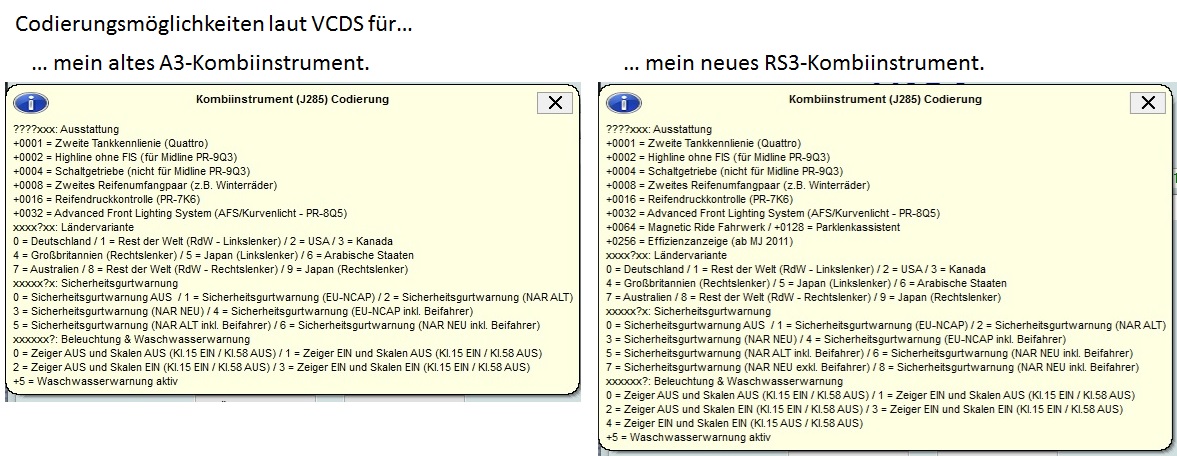Click the RS3 dialog title 'Kombiinstrument (J285) Codierung'

[886, 99]
